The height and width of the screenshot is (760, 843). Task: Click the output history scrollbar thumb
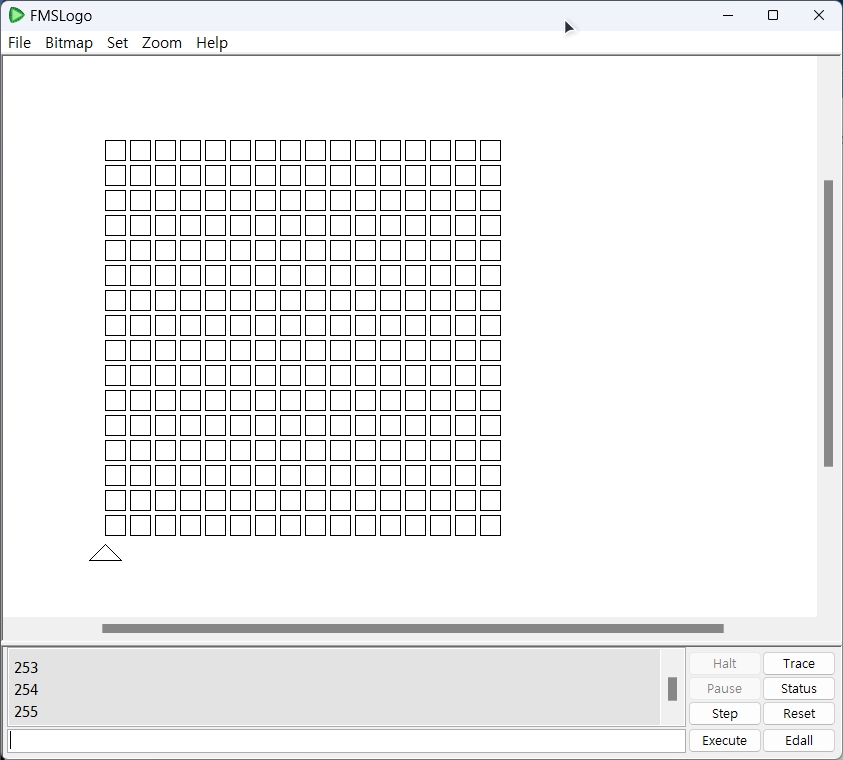[x=672, y=689]
